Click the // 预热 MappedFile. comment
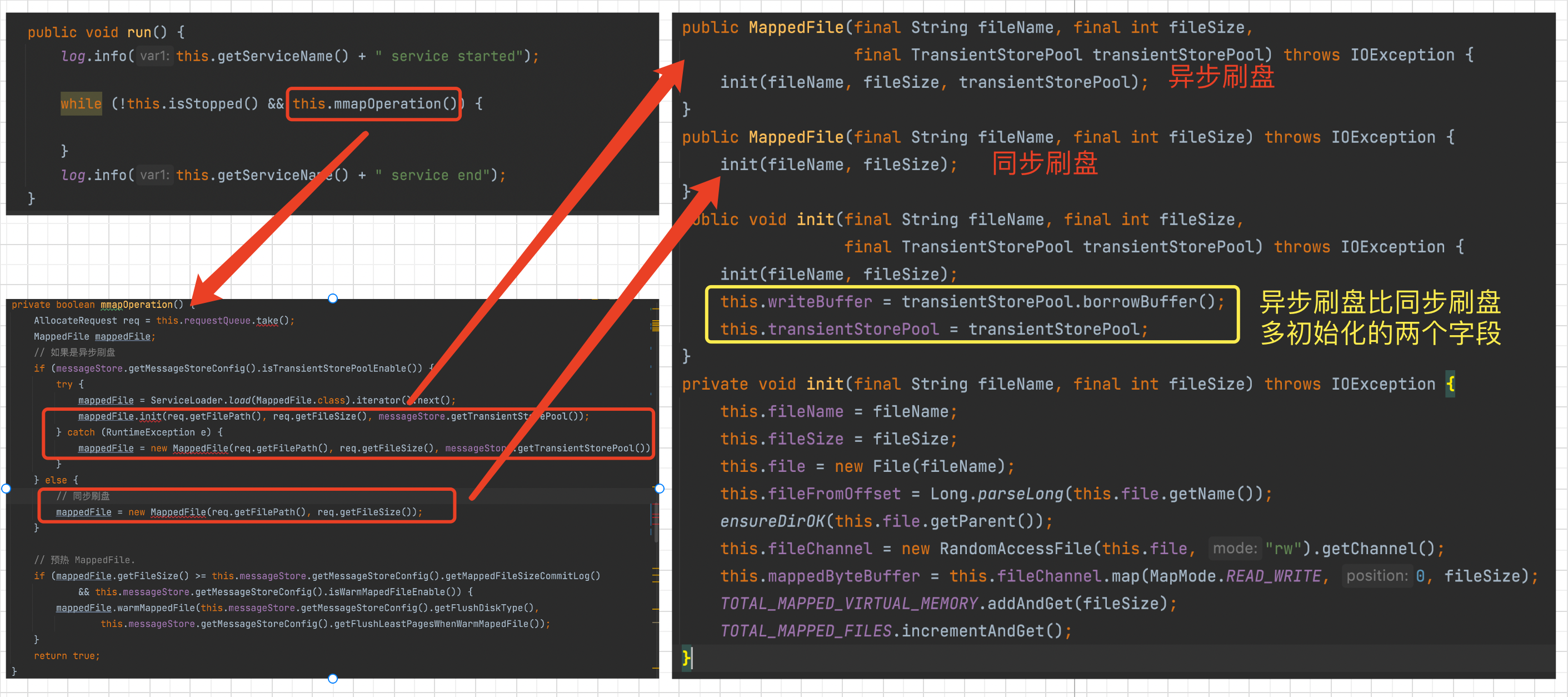 [84, 560]
